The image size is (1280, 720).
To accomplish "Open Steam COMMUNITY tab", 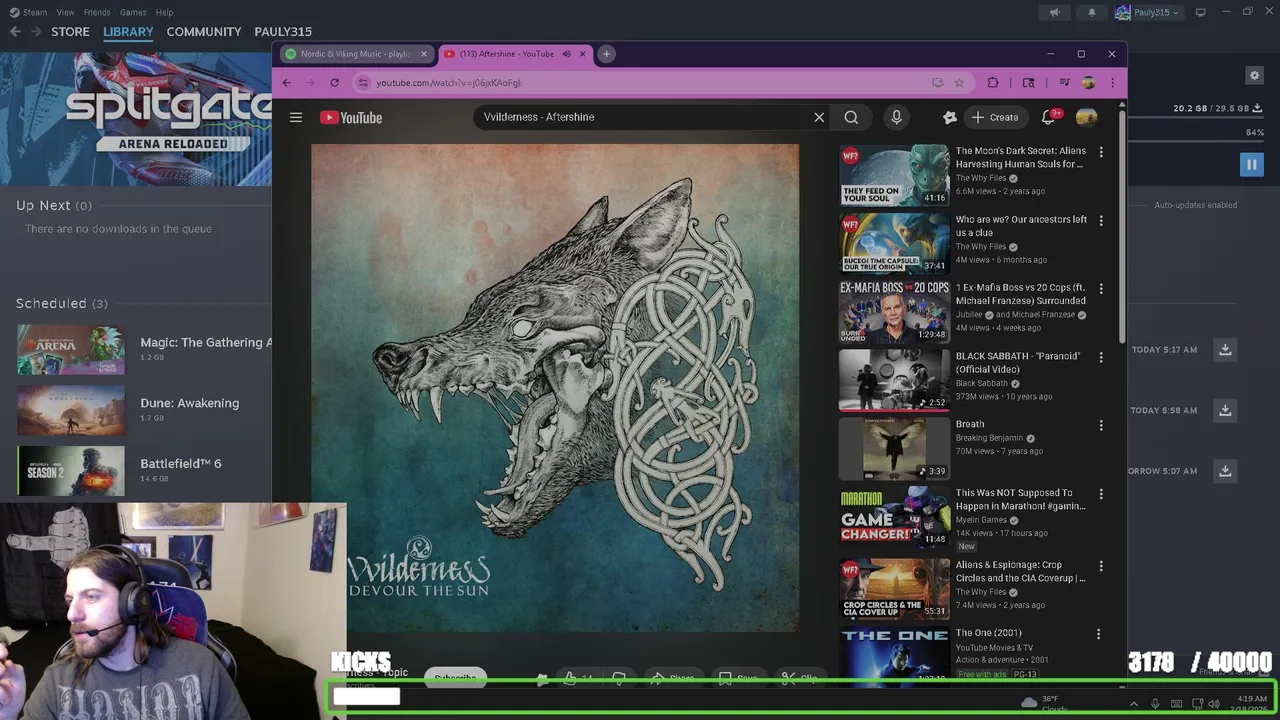I will [x=204, y=32].
